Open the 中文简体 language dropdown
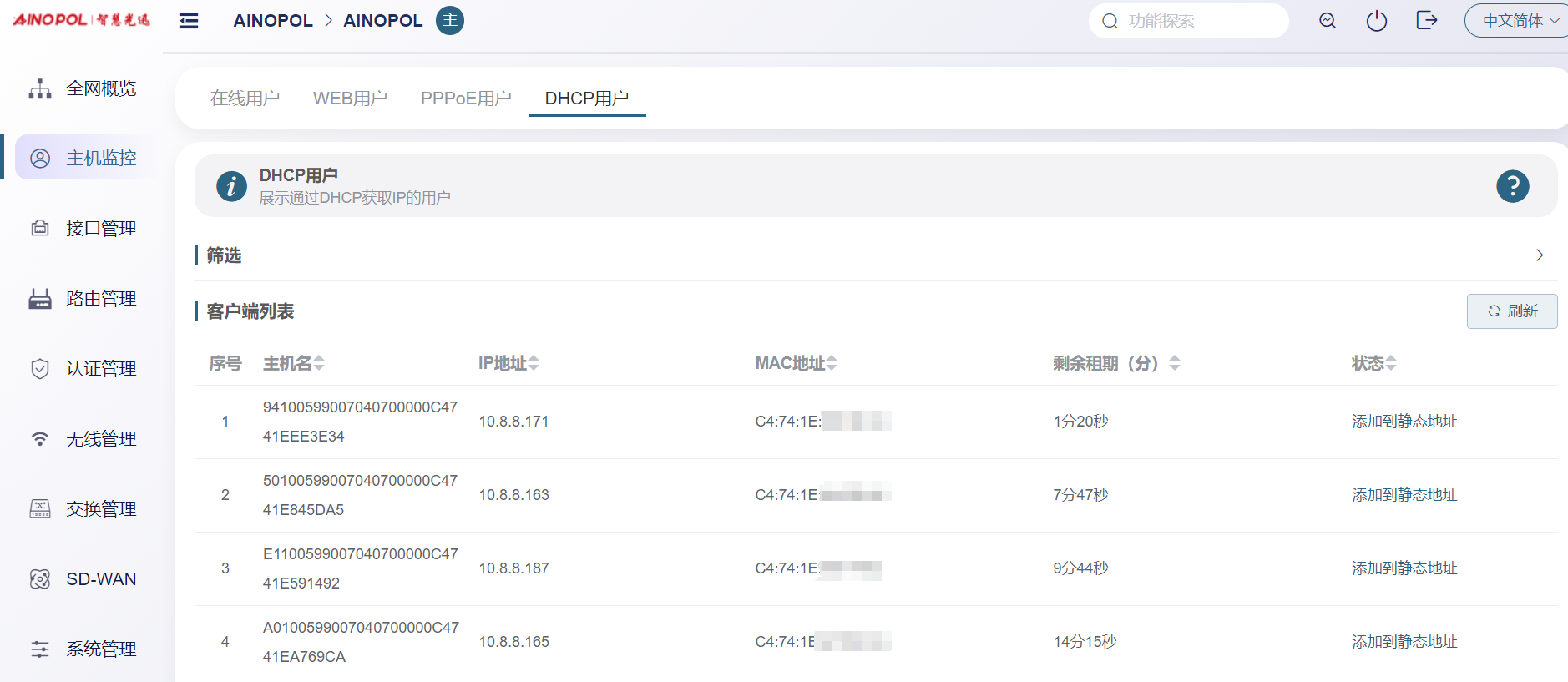 coord(1517,21)
